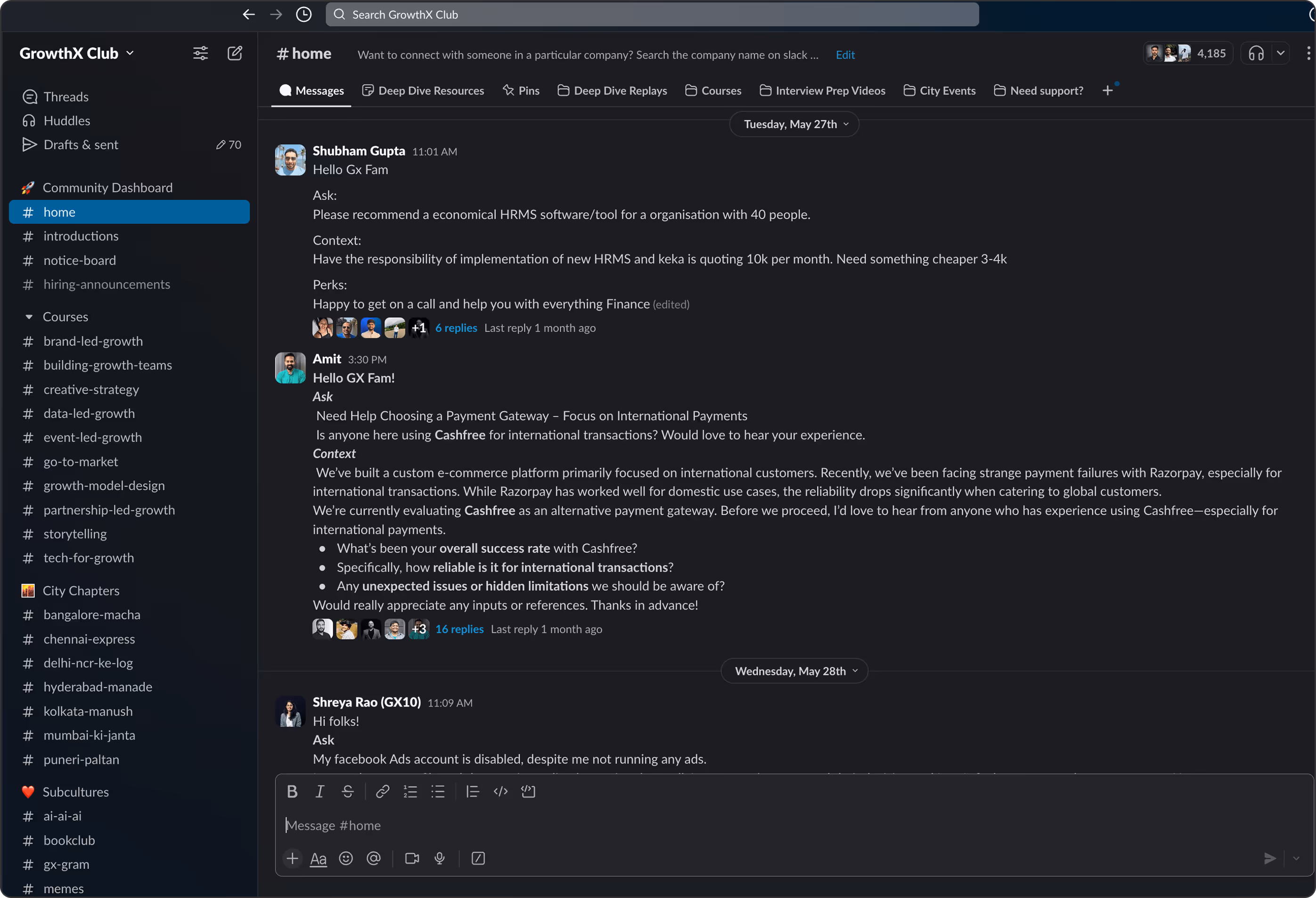Toggle inline code formatting
The image size is (1316, 898).
pyautogui.click(x=500, y=791)
